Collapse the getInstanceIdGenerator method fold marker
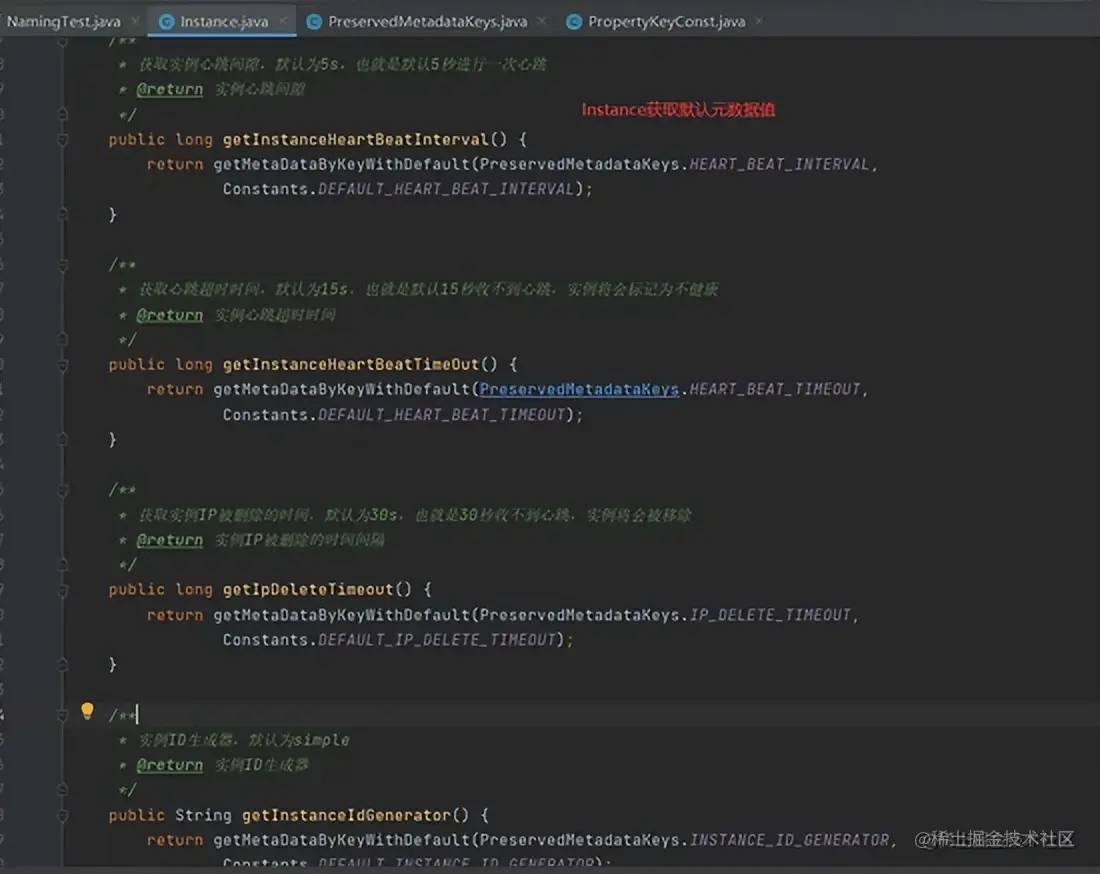This screenshot has width=1100, height=874. click(x=62, y=815)
